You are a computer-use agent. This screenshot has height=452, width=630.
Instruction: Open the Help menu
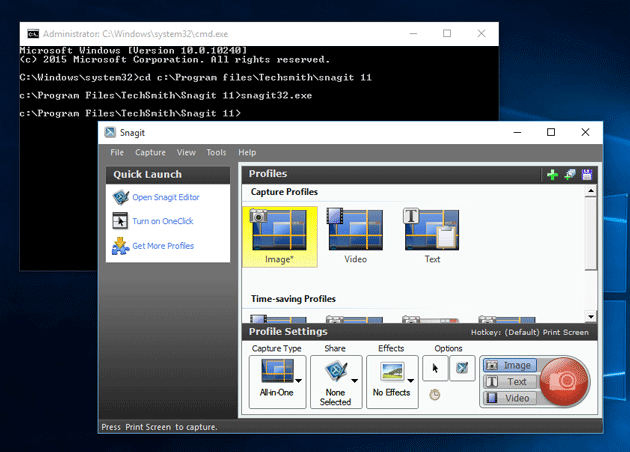point(247,153)
